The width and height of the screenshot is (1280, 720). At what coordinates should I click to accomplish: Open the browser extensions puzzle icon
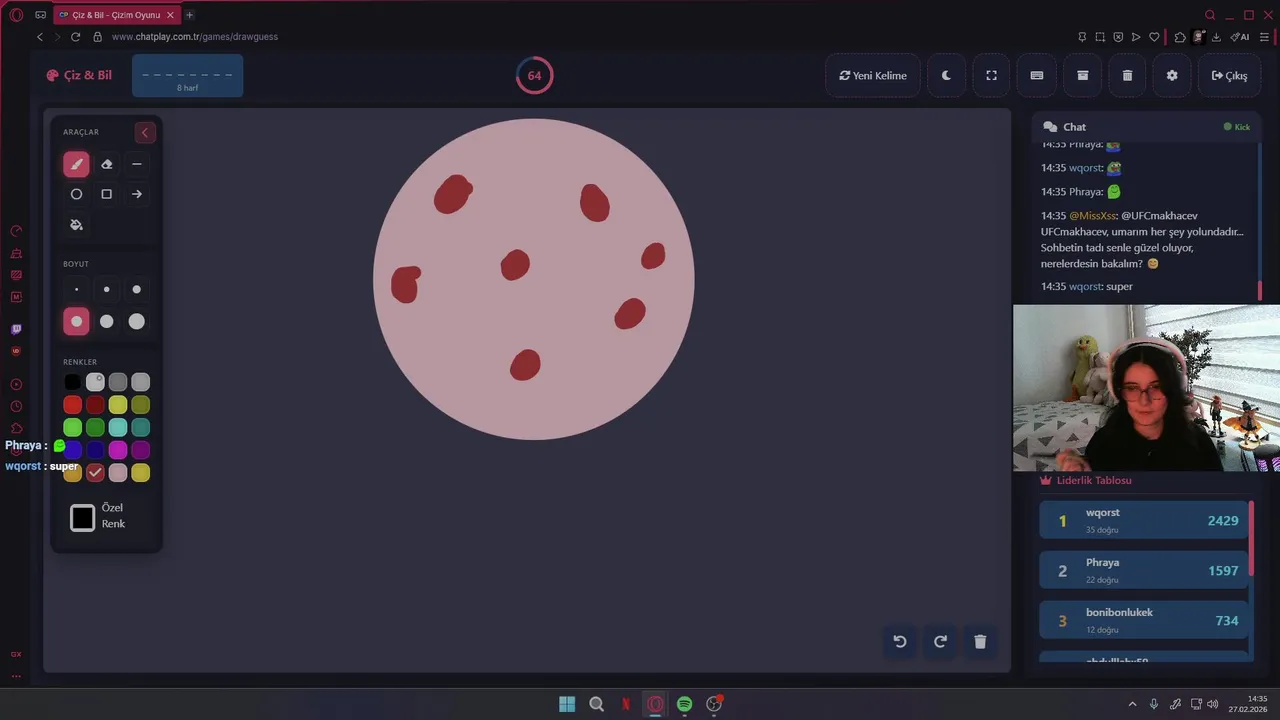(x=1180, y=37)
